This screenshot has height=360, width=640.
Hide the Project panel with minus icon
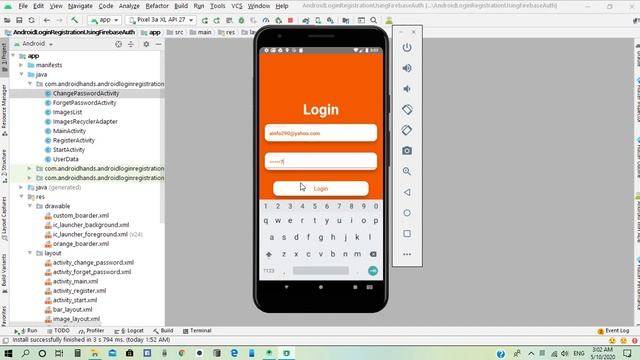(158, 44)
